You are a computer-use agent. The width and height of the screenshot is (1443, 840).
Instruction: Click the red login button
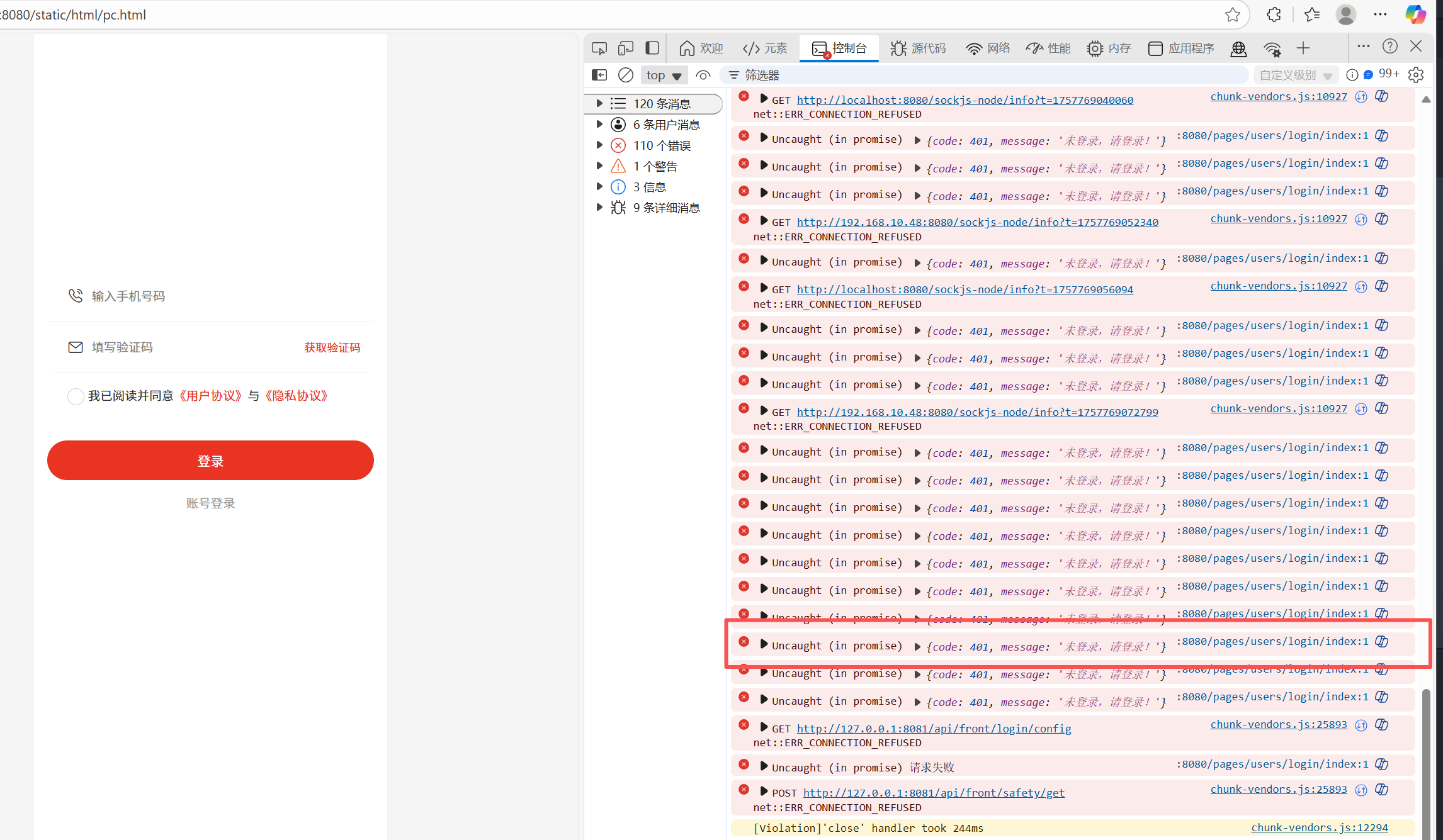click(x=210, y=461)
